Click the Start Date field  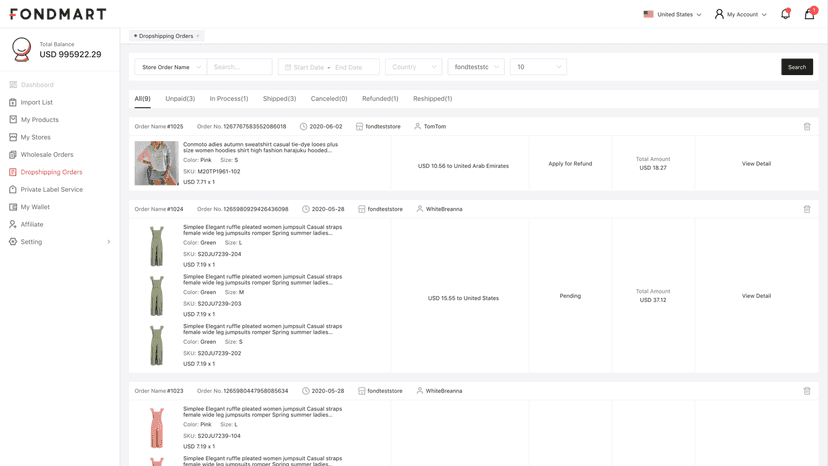tap(308, 67)
